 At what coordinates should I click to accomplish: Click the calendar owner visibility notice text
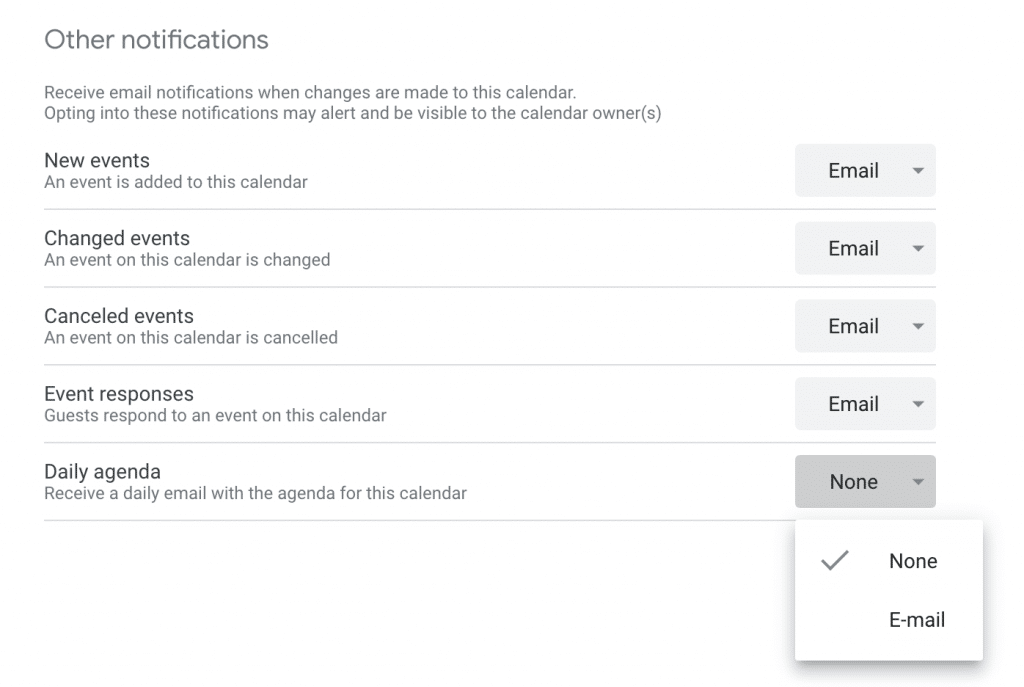(352, 113)
